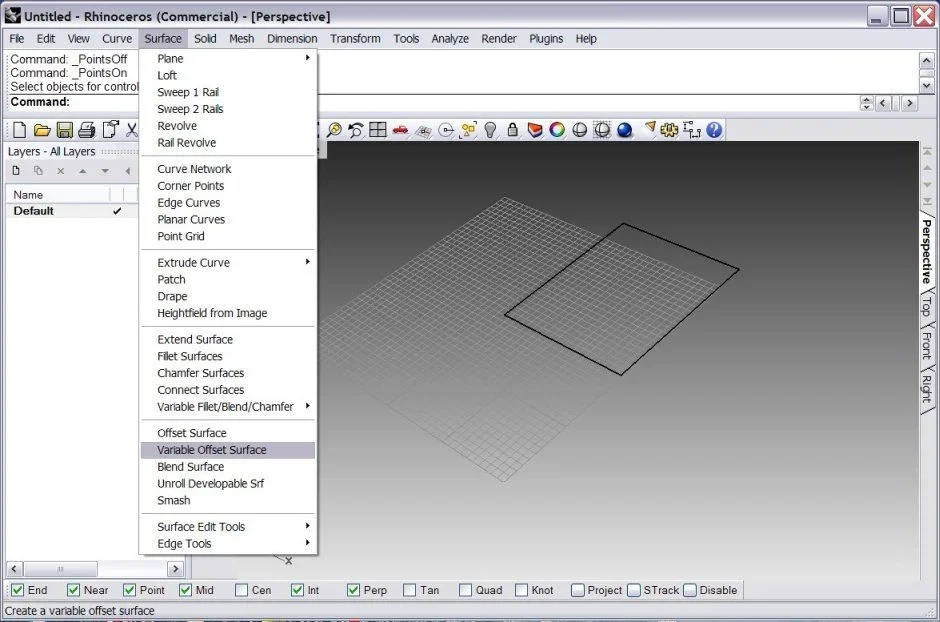Switch to Front viewport tab
The height and width of the screenshot is (622, 940).
(x=926, y=345)
